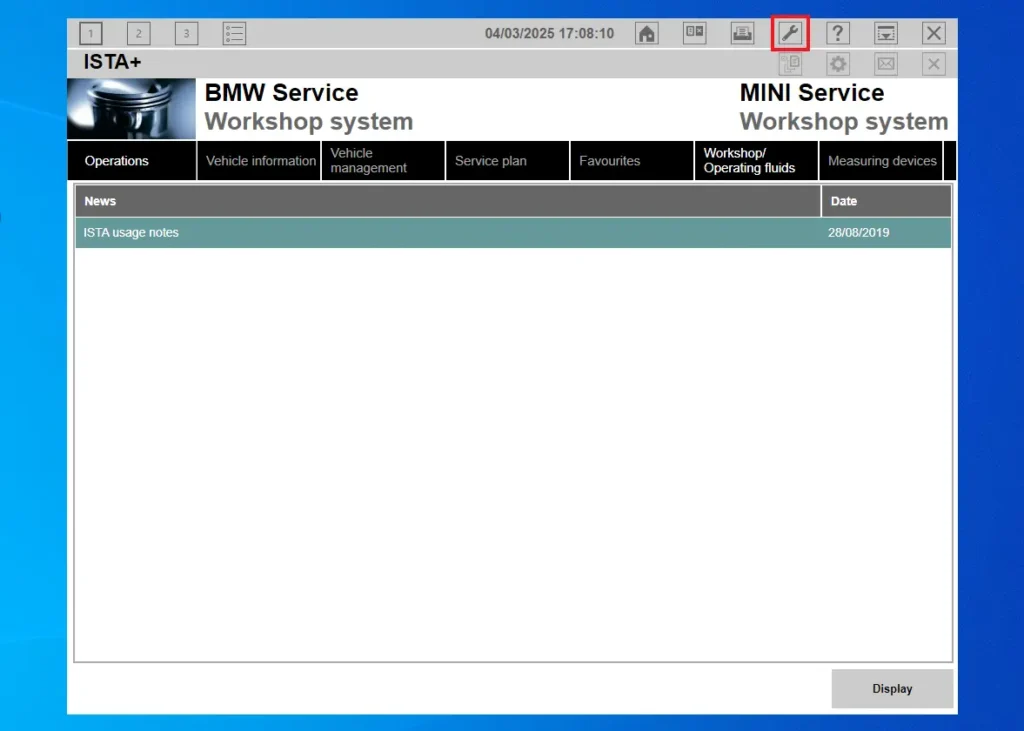
Task: Open the Vehicle management tab
Action: pos(383,161)
